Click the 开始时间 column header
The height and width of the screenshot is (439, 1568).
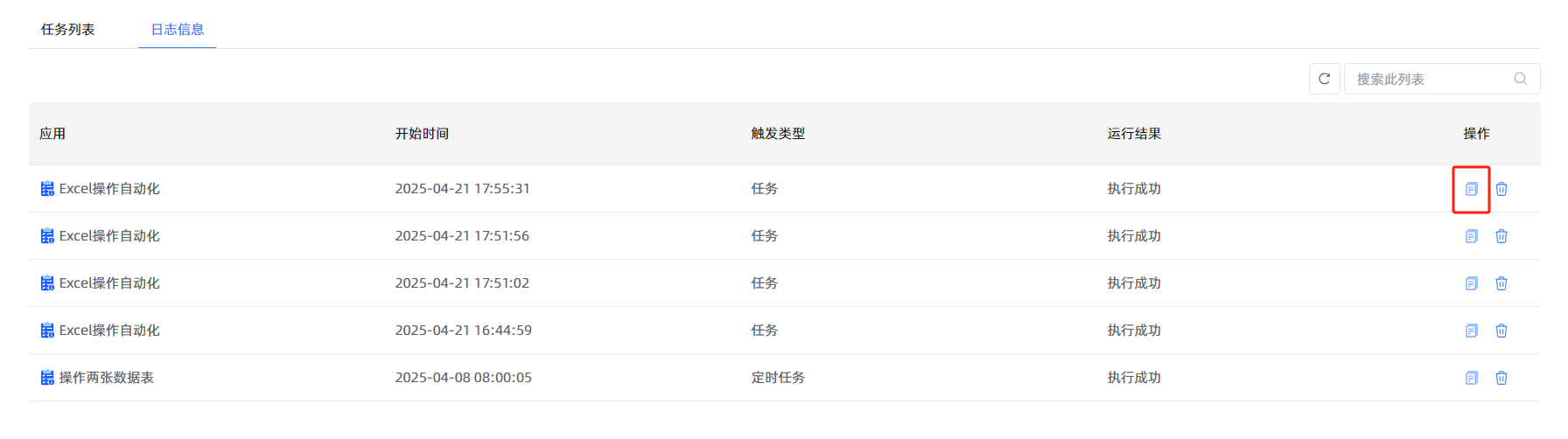tap(422, 134)
